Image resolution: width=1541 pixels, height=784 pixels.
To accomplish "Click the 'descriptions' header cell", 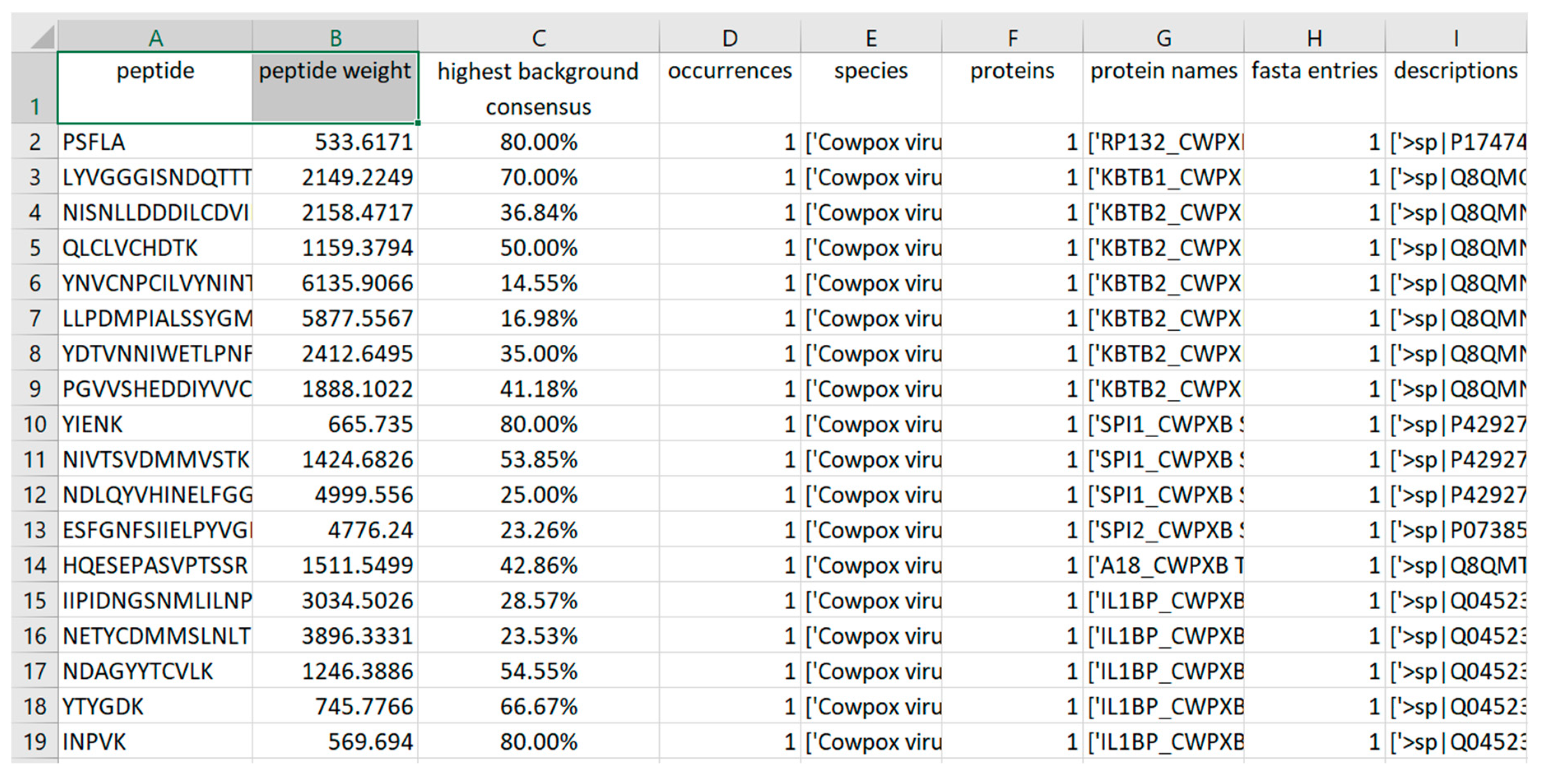I will pos(1456,88).
